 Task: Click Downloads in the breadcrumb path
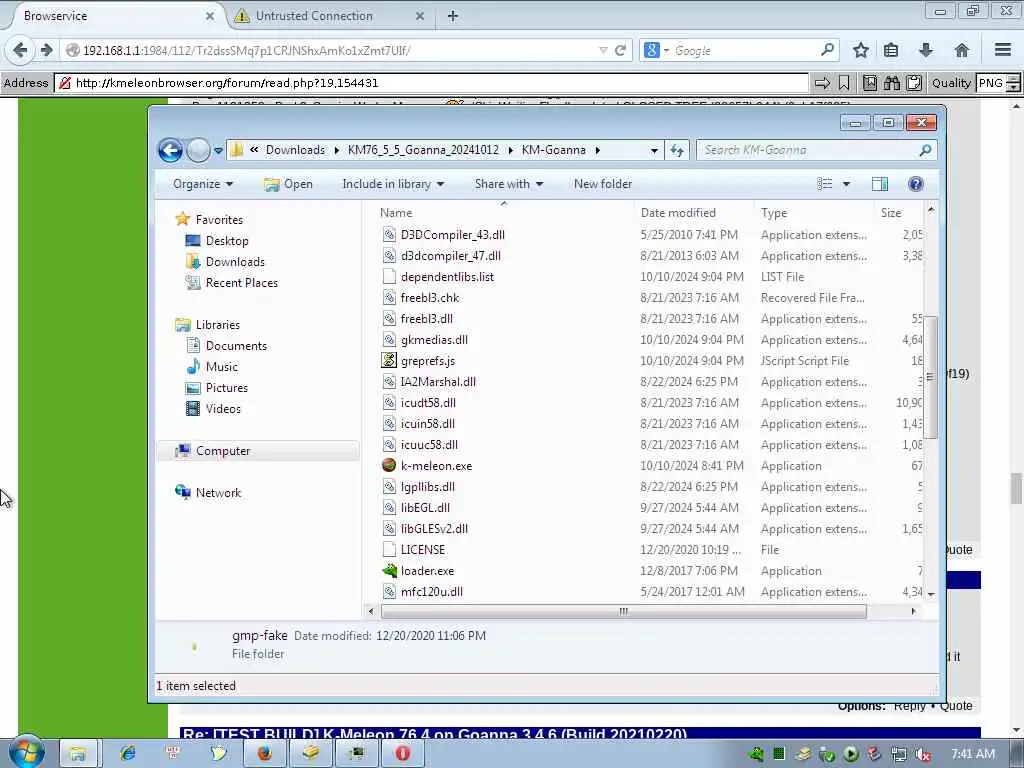coord(295,150)
